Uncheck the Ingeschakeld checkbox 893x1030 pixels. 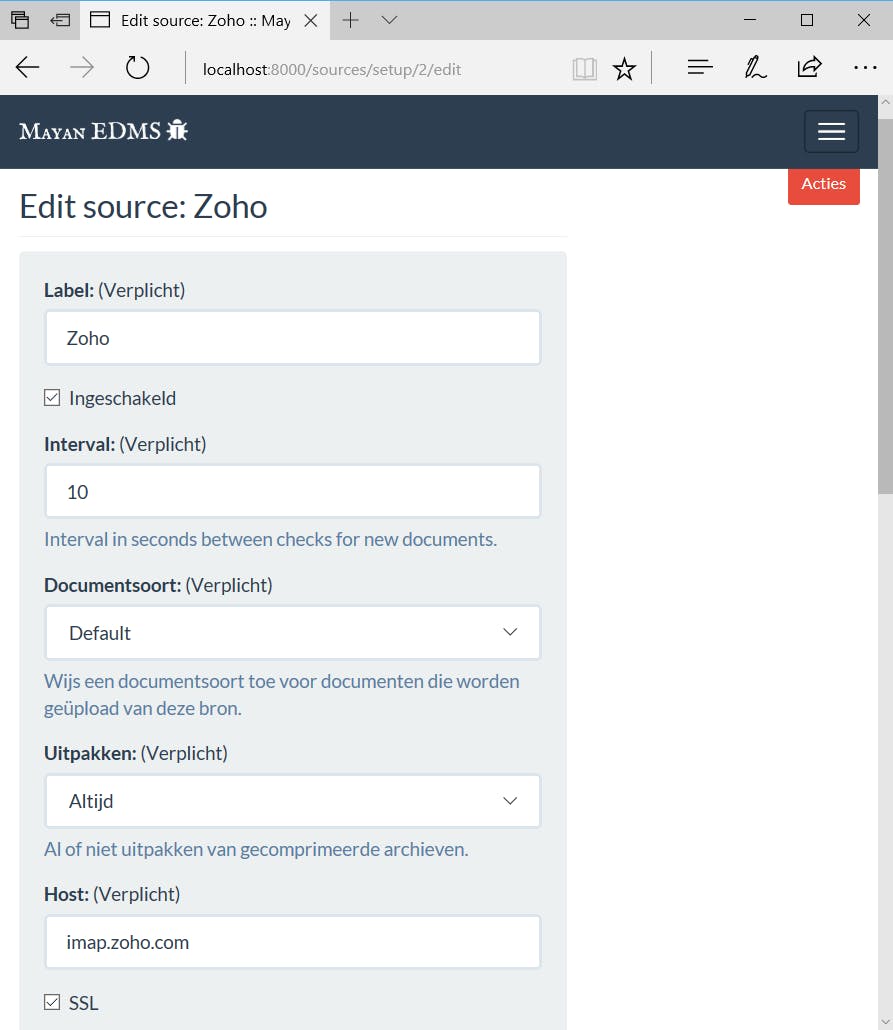pos(52,398)
